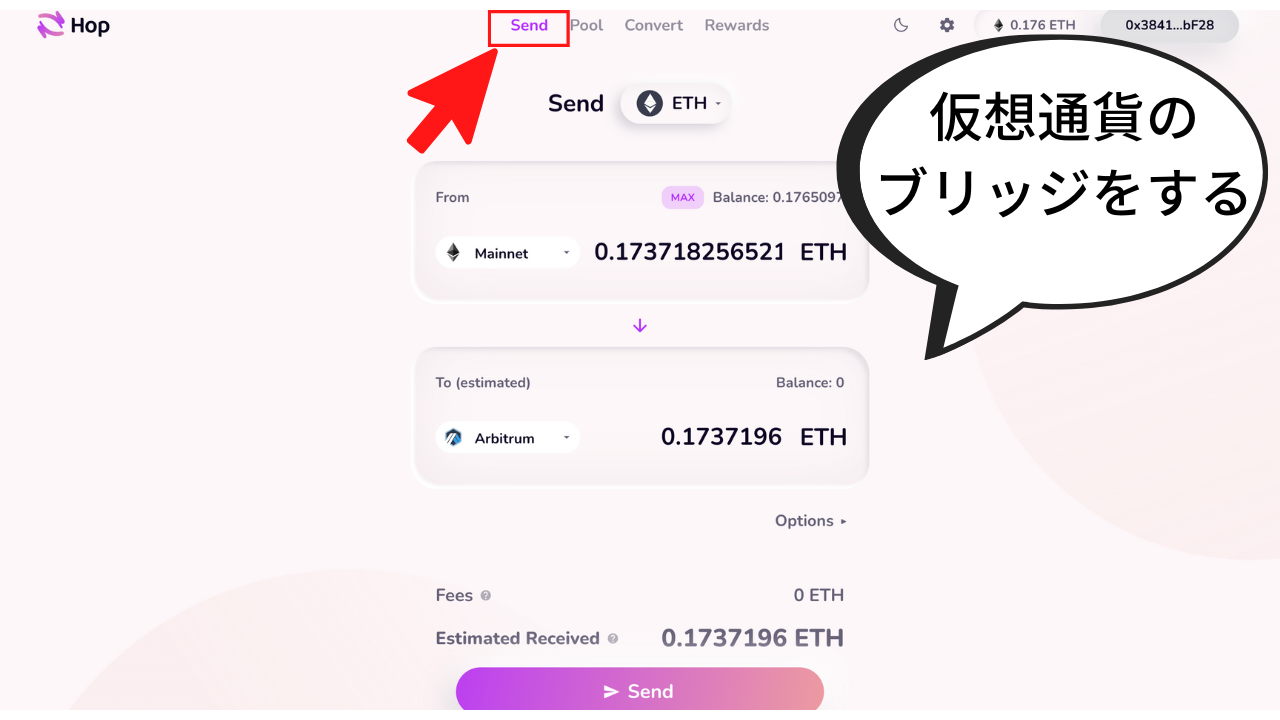Click the gradient Send button

(640, 690)
